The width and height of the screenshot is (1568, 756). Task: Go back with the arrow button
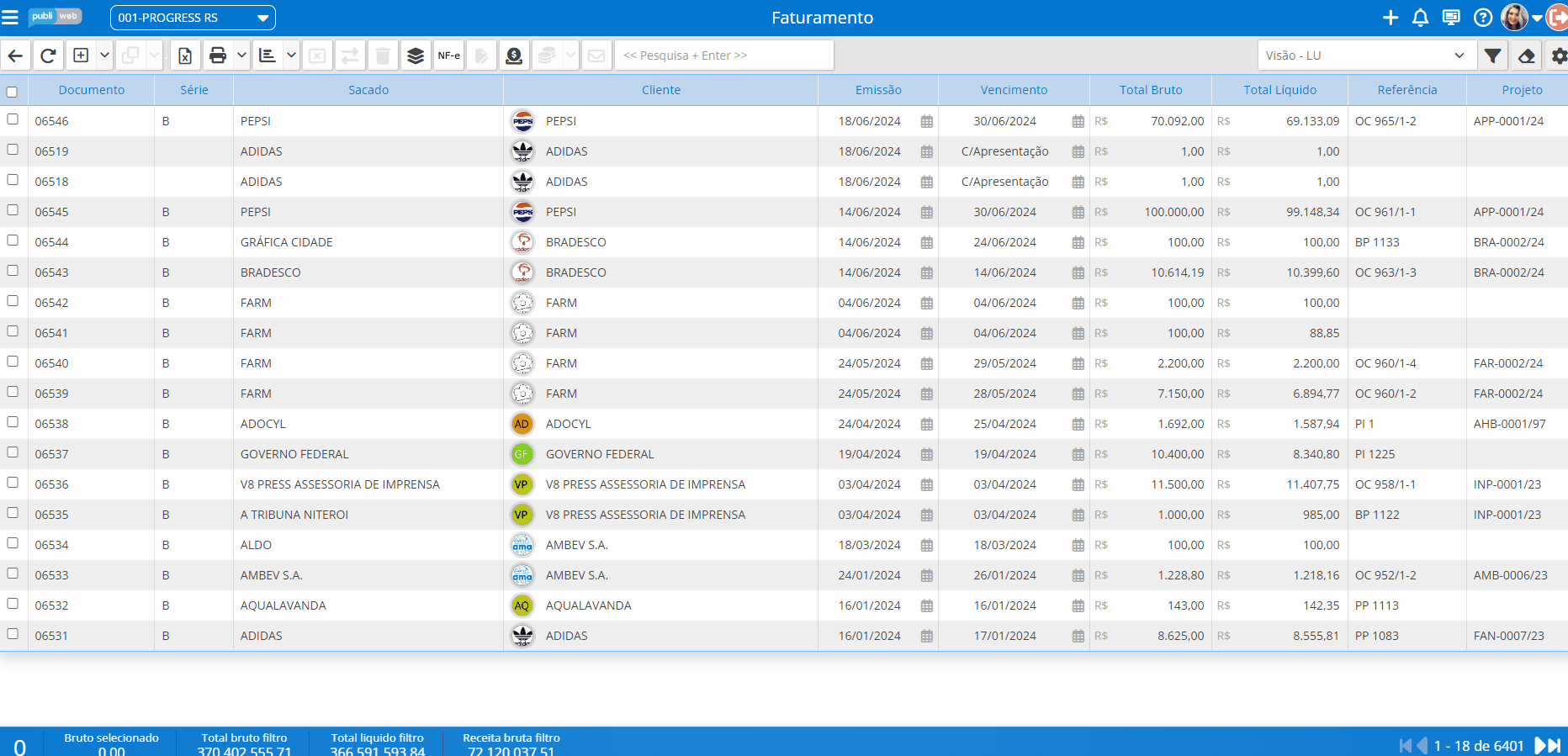tap(15, 56)
